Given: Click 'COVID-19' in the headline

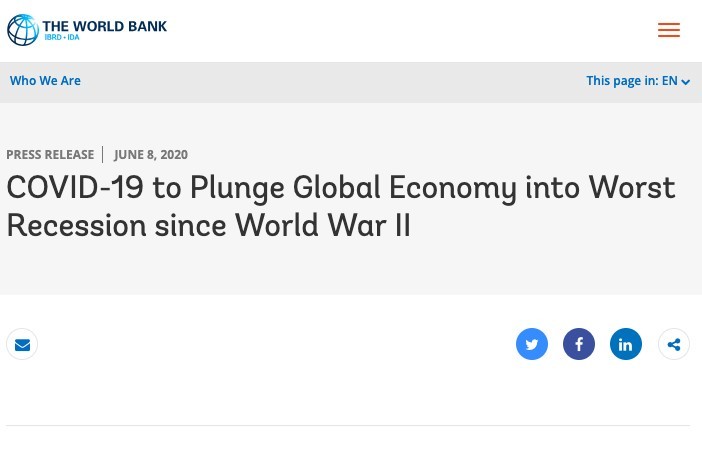Looking at the screenshot, I should pos(75,187).
